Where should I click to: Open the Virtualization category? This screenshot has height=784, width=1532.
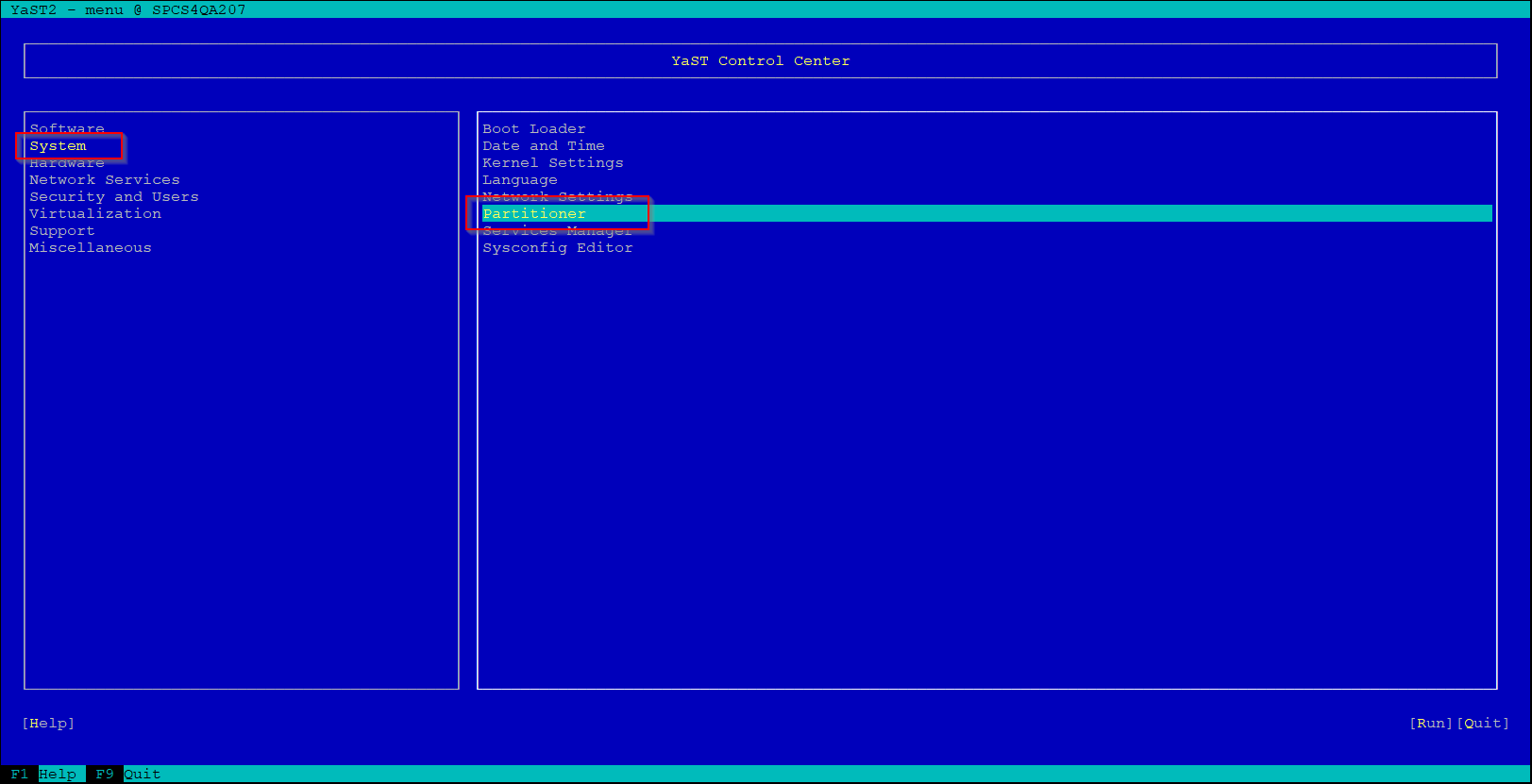95,214
